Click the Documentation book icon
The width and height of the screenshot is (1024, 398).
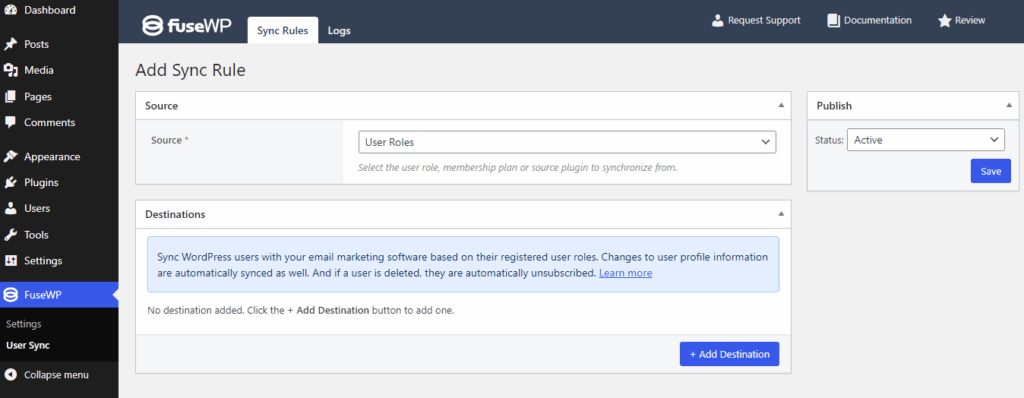point(833,20)
